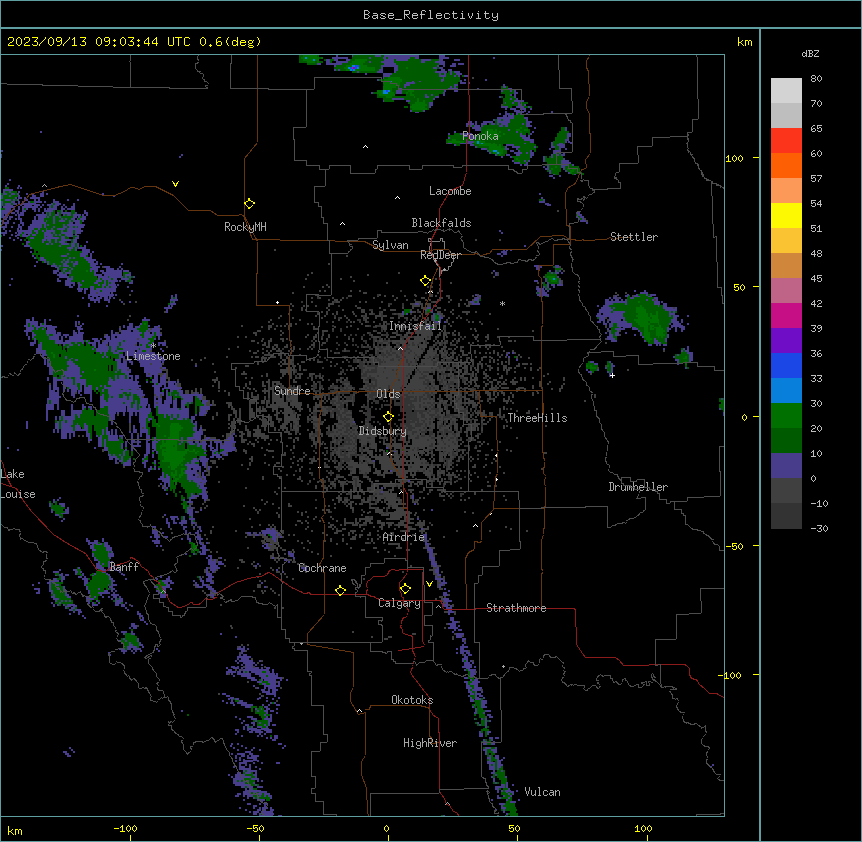862x842 pixels.
Task: Click the yellow V marker northwest of RockyMH
Action: (x=175, y=184)
